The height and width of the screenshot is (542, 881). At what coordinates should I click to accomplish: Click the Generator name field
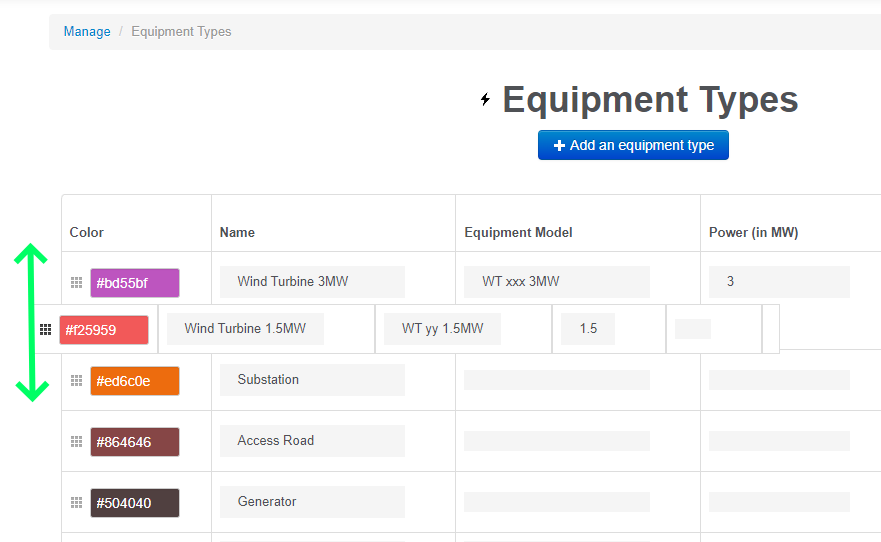click(x=312, y=502)
